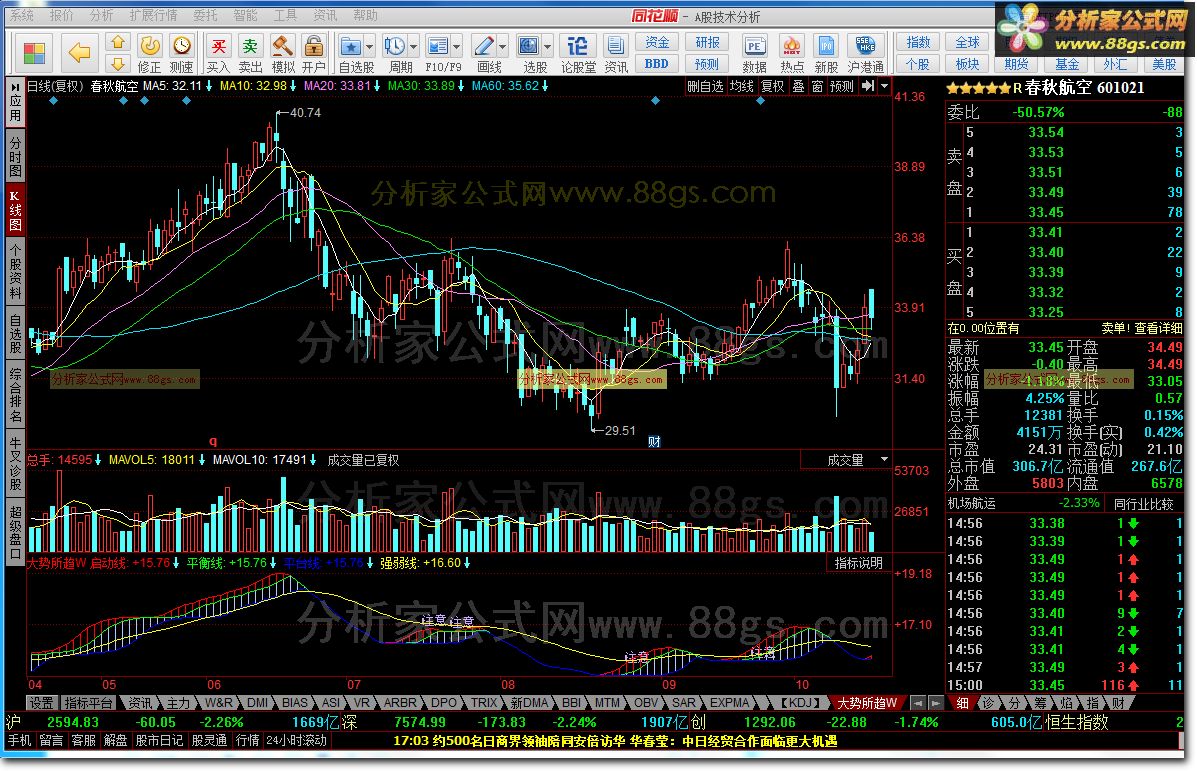The width and height of the screenshot is (1197, 771).
Task: Open the 测速 speed test clock icon
Action: (x=181, y=53)
